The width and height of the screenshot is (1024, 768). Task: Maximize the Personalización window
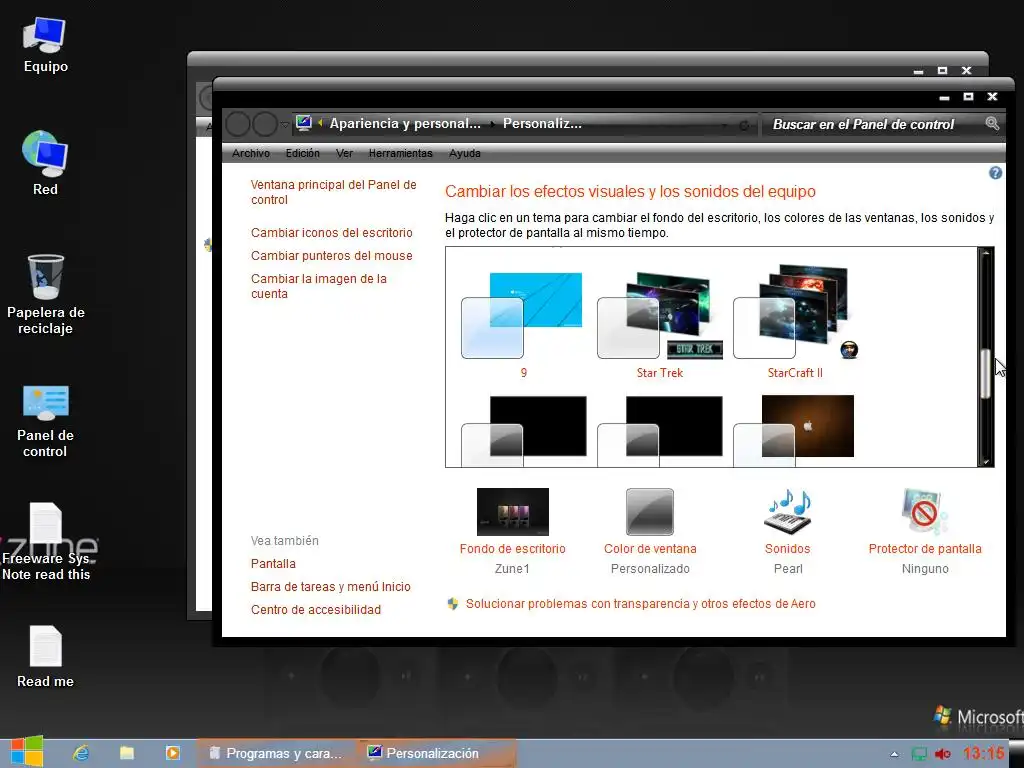click(x=968, y=97)
